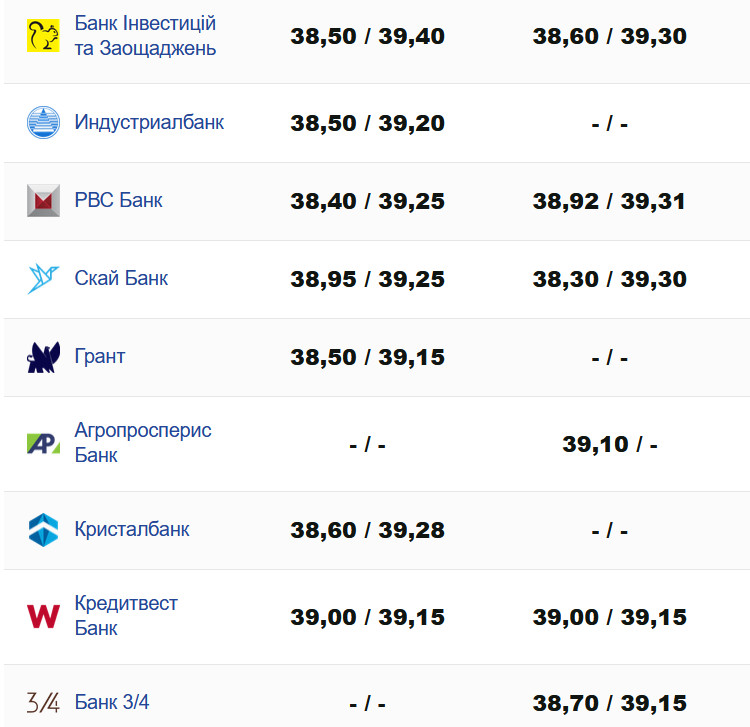Open the Банк 3/4 text link
The width and height of the screenshot is (750, 727).
112,703
